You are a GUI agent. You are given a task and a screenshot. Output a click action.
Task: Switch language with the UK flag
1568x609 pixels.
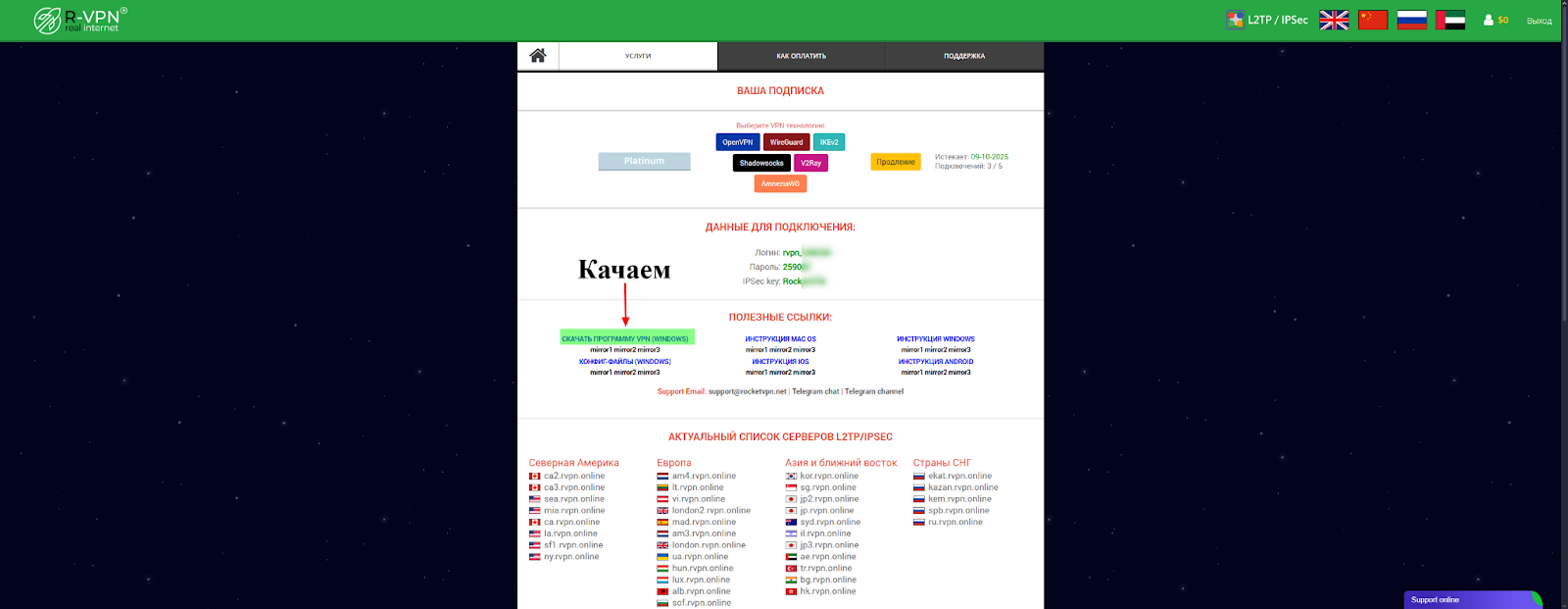pyautogui.click(x=1334, y=20)
